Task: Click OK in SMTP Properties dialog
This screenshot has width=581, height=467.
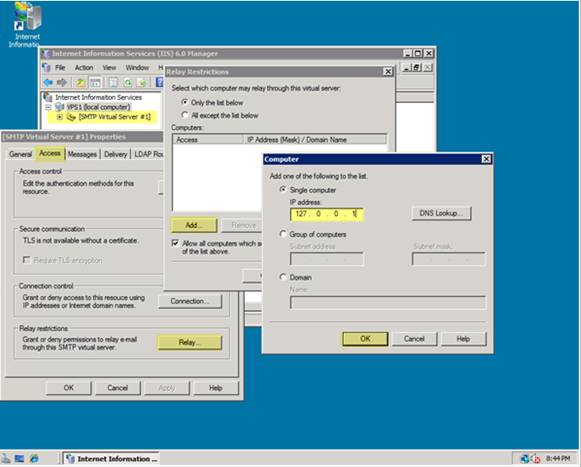Action: click(x=69, y=388)
